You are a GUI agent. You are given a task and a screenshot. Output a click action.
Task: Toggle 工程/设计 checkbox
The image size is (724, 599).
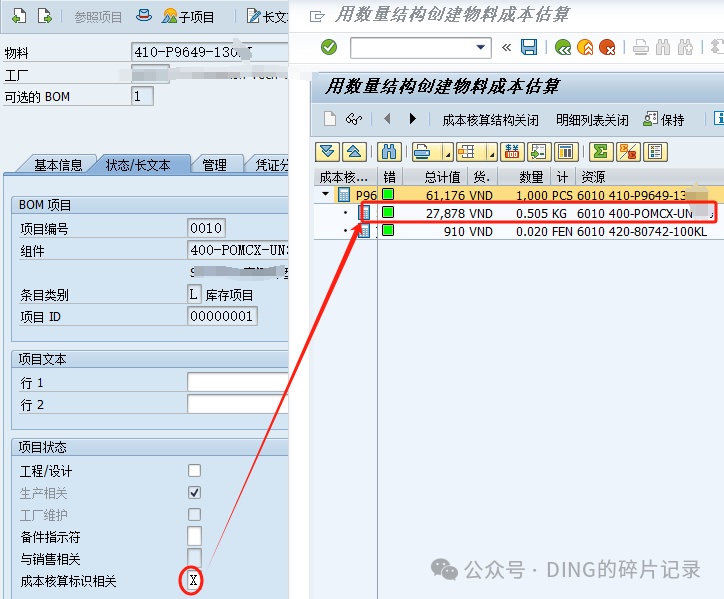(194, 471)
